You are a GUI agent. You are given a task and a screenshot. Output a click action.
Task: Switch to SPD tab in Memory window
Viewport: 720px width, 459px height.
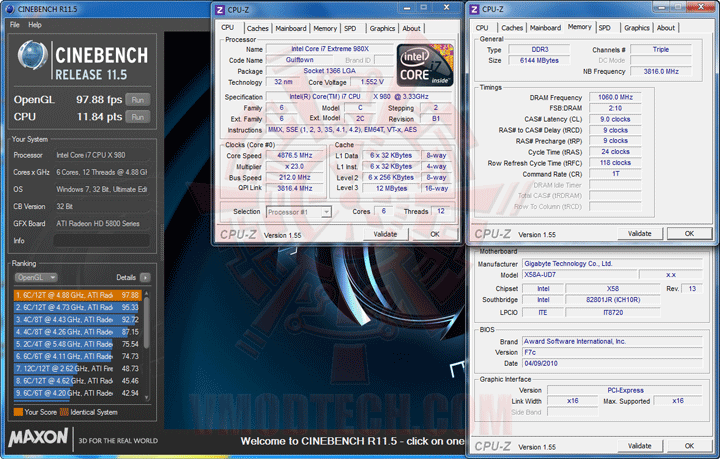pyautogui.click(x=605, y=28)
